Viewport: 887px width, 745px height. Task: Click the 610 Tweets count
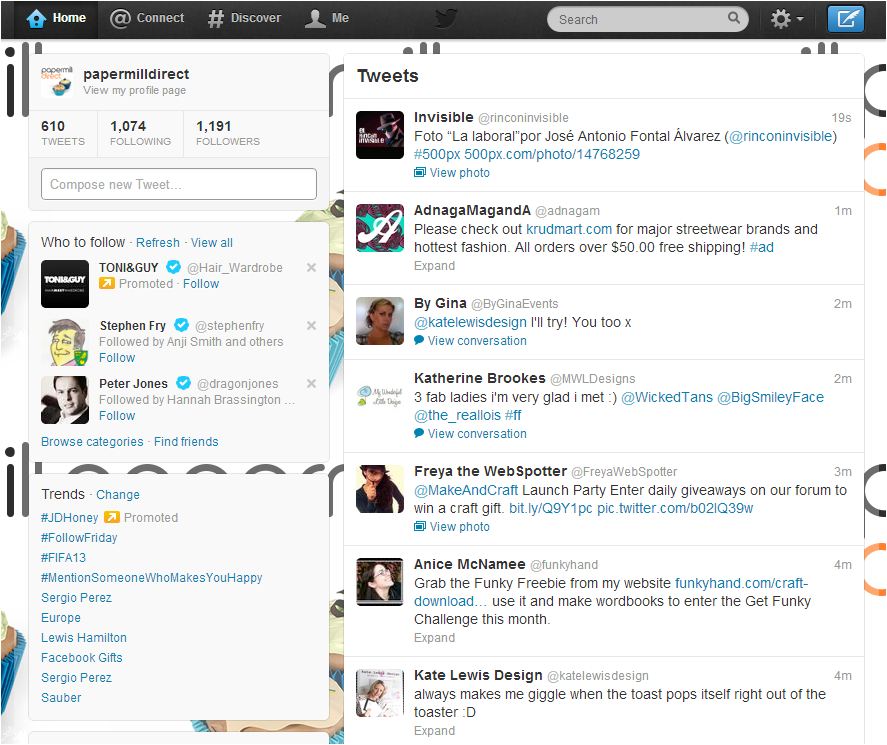63,134
